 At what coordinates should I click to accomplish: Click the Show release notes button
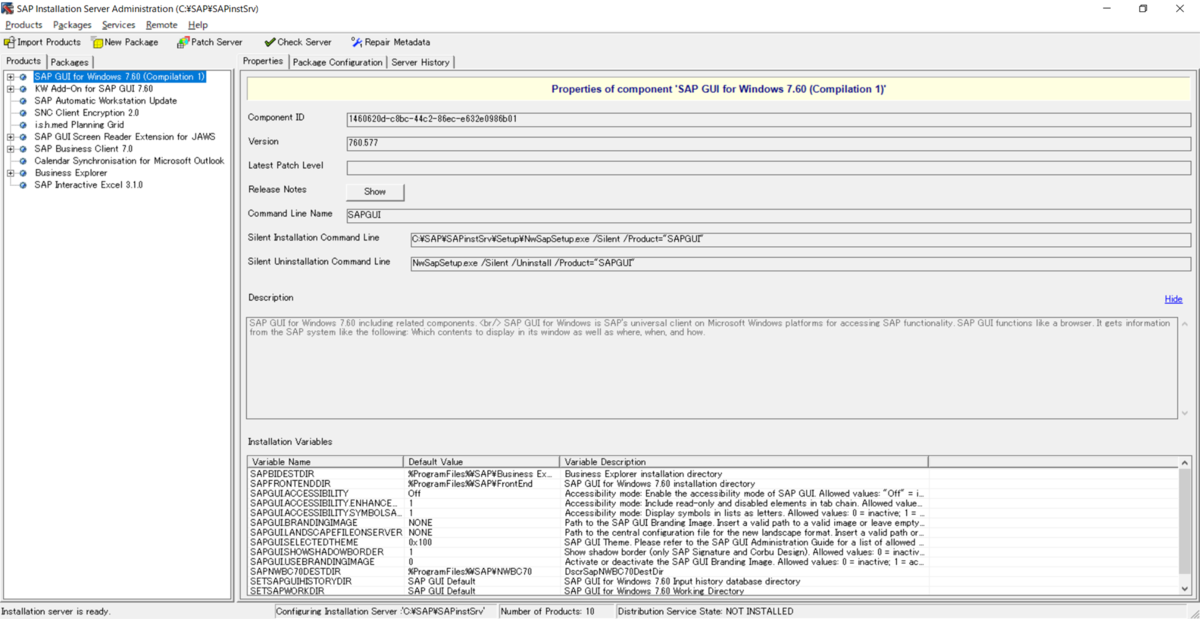point(375,191)
